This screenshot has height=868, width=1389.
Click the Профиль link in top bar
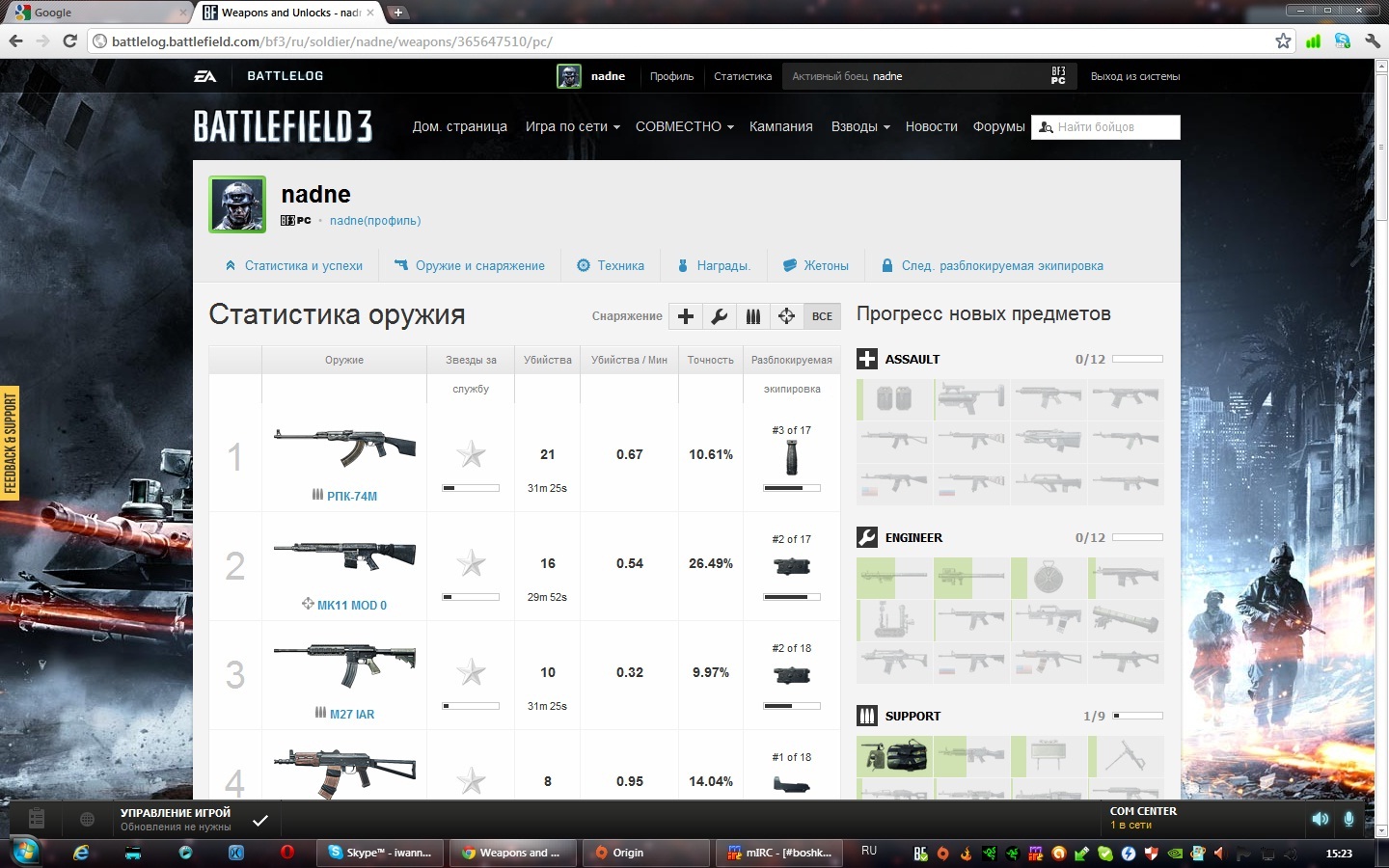coord(671,76)
